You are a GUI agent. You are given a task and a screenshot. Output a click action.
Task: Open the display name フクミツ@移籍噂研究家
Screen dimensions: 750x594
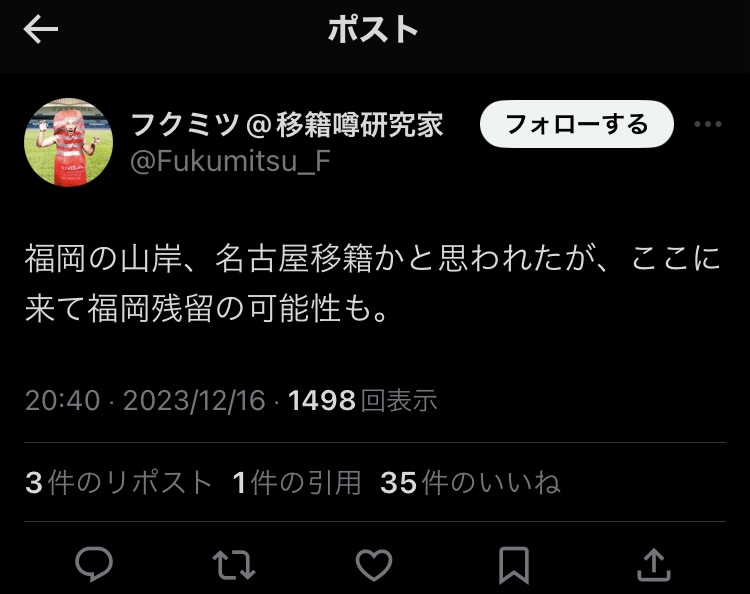tap(287, 124)
